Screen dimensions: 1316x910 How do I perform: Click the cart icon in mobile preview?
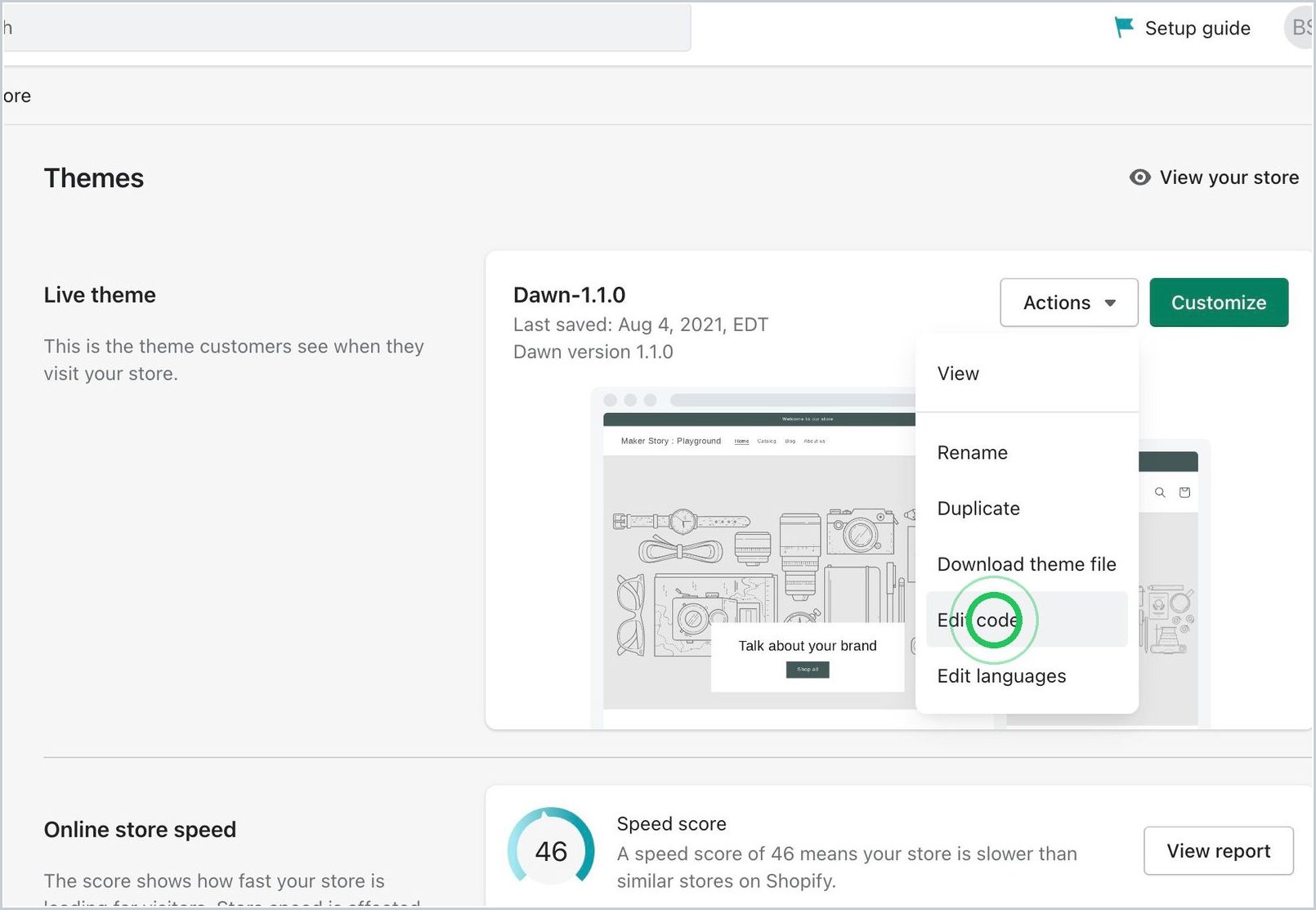coord(1184,492)
